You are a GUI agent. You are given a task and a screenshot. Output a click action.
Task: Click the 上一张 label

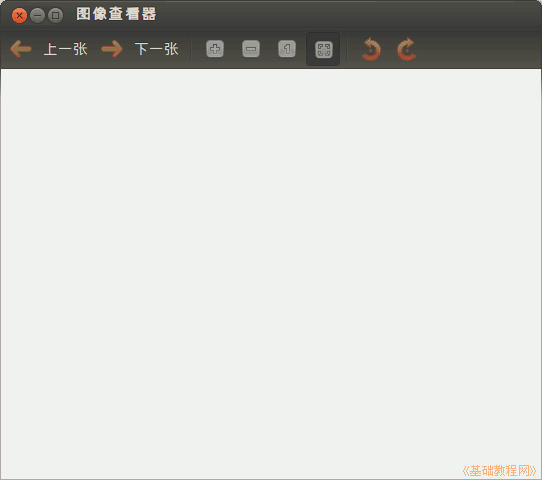click(x=66, y=49)
